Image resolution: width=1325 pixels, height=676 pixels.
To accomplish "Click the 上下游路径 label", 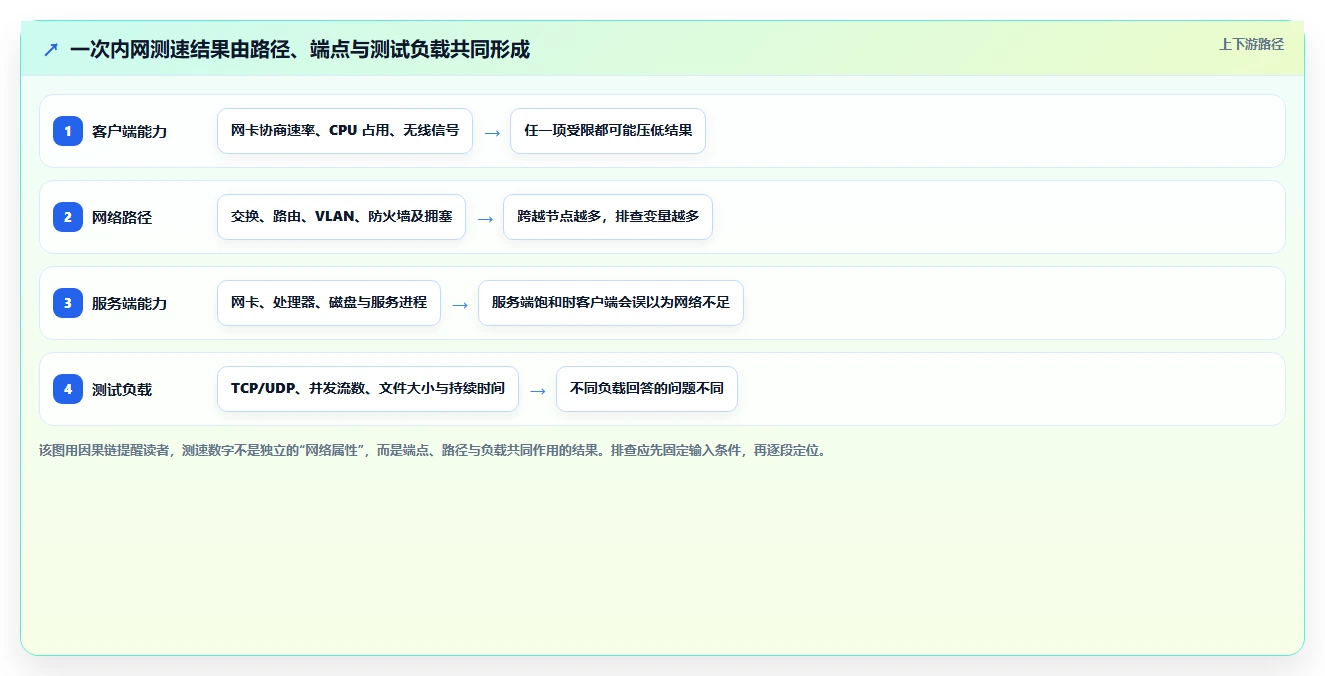I will point(1251,44).
